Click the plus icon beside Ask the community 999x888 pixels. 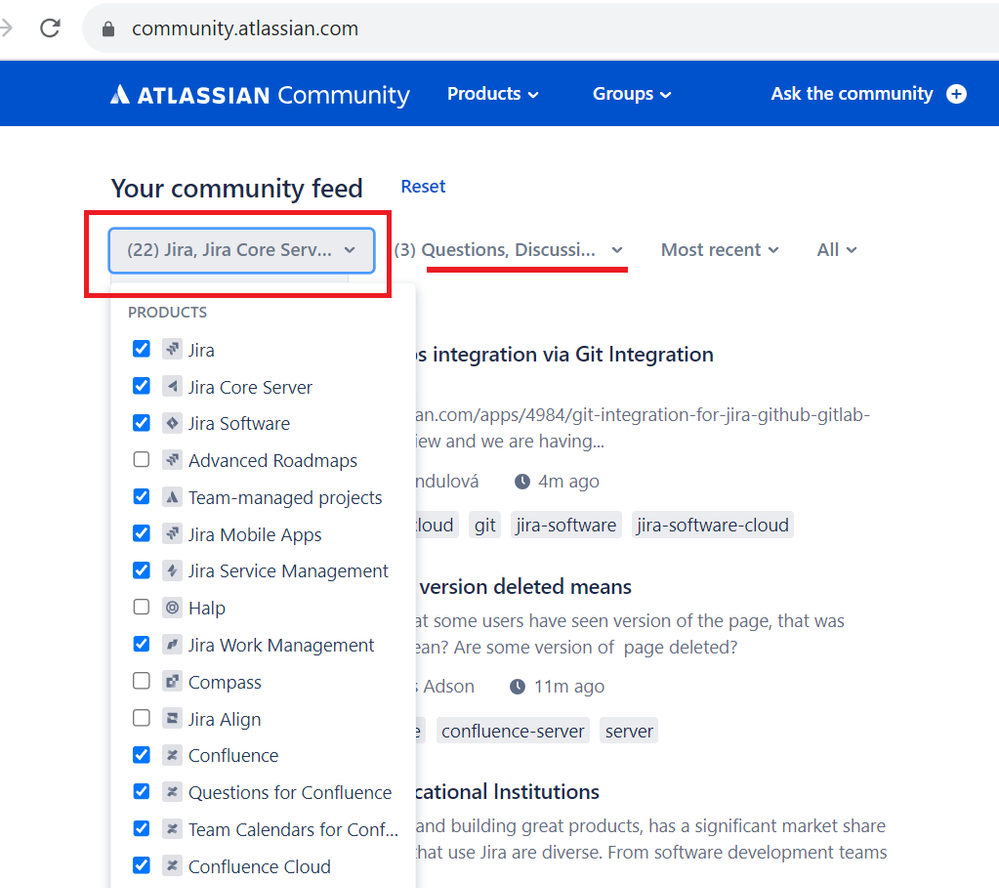956,94
